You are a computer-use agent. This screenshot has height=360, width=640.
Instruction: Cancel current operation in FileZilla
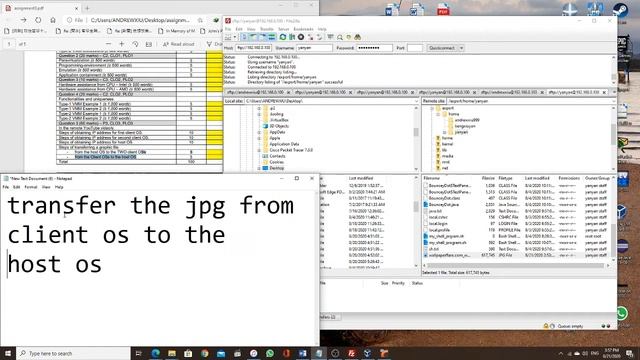coord(301,37)
